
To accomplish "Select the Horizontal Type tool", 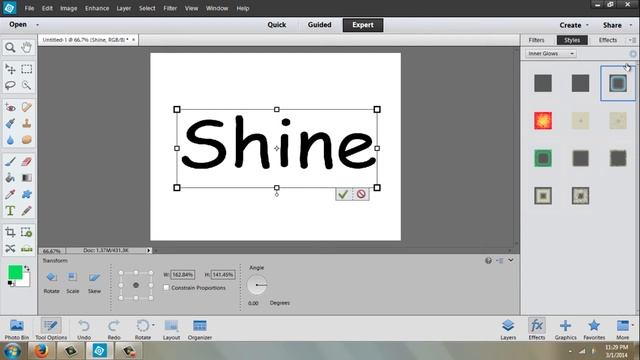I will point(10,211).
